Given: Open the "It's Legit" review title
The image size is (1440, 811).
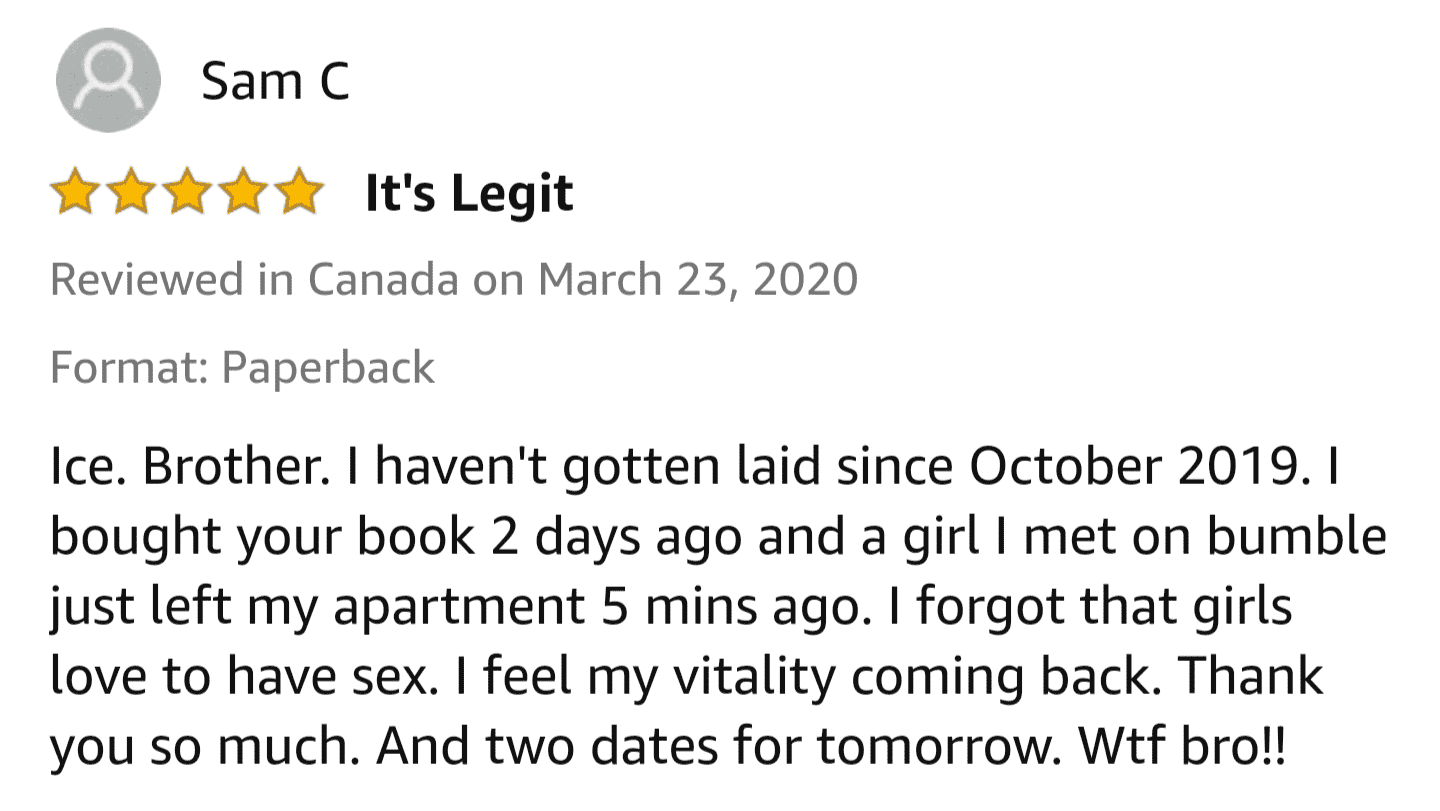Looking at the screenshot, I should pos(469,193).
